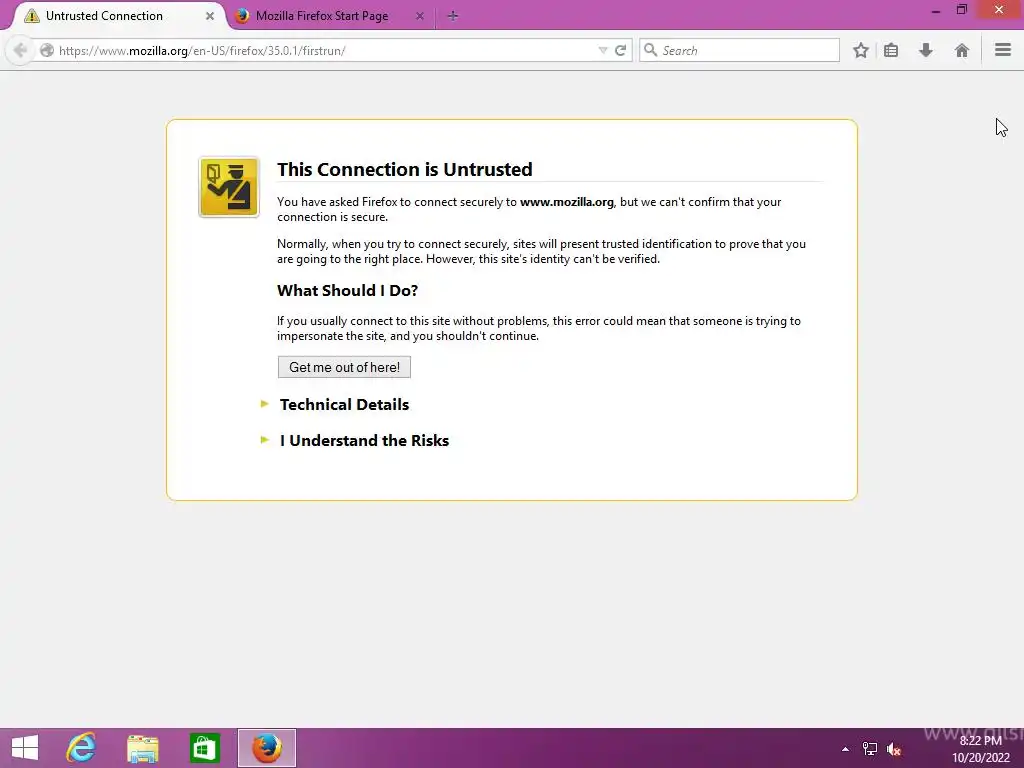Show bookmarks list icon

891,50
